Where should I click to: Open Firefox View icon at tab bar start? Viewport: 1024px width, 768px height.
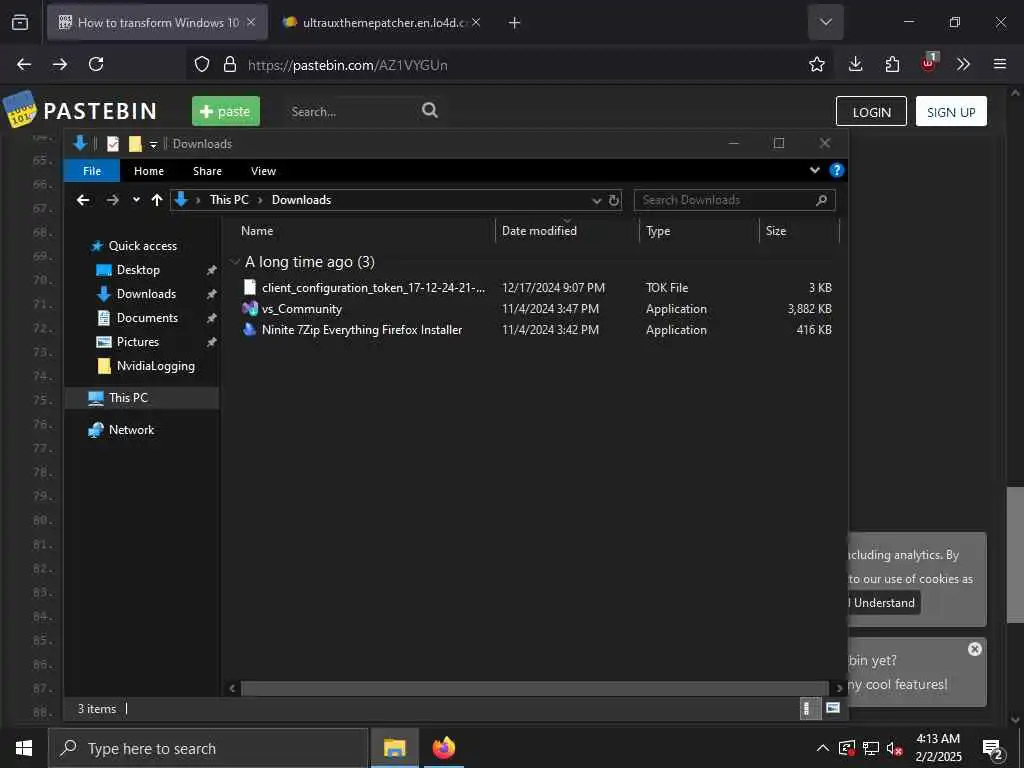[x=20, y=22]
